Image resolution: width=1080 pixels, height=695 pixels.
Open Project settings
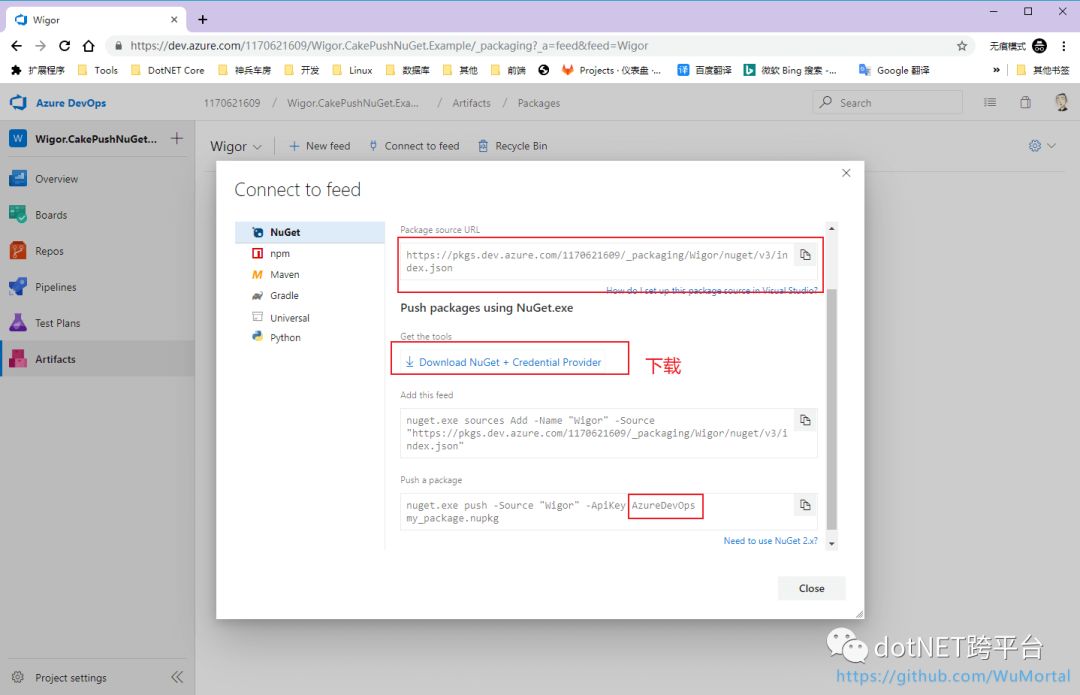click(61, 678)
